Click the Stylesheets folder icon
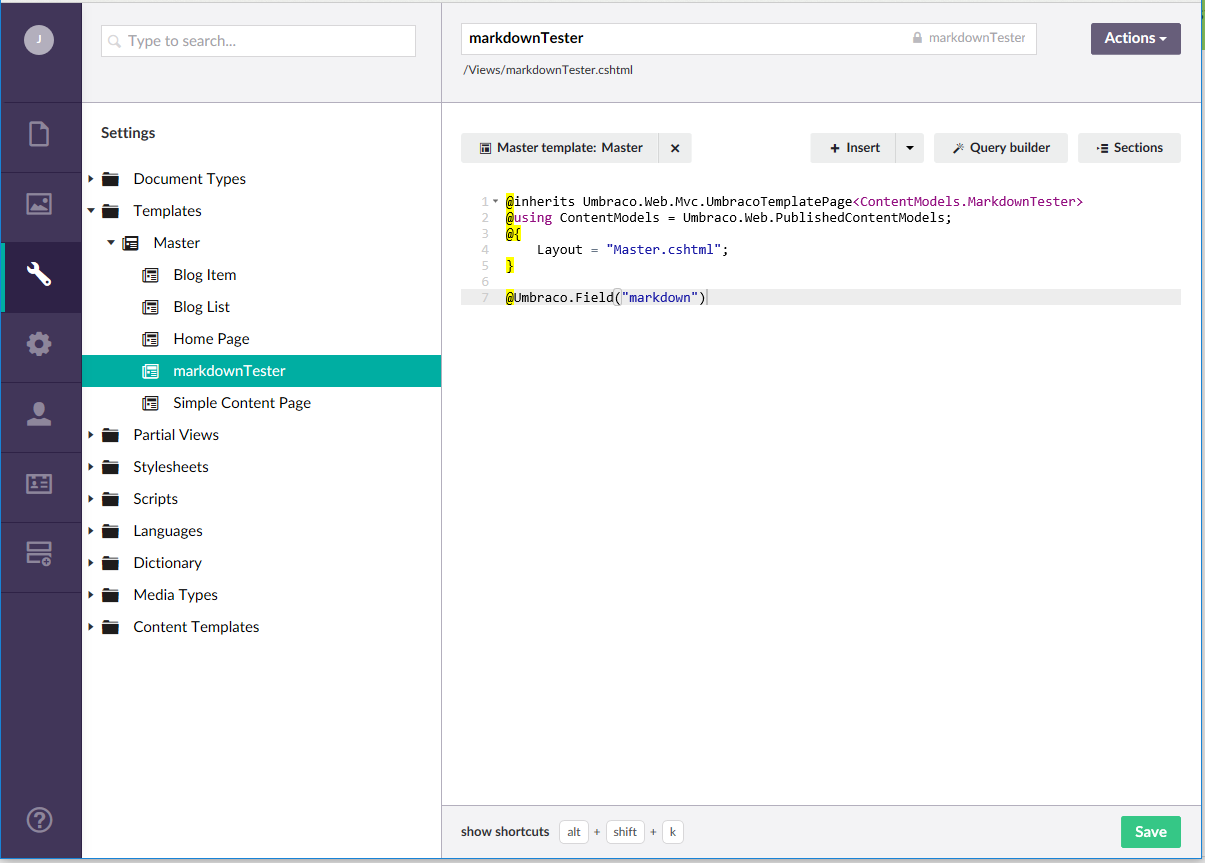1205x863 pixels. coord(111,467)
